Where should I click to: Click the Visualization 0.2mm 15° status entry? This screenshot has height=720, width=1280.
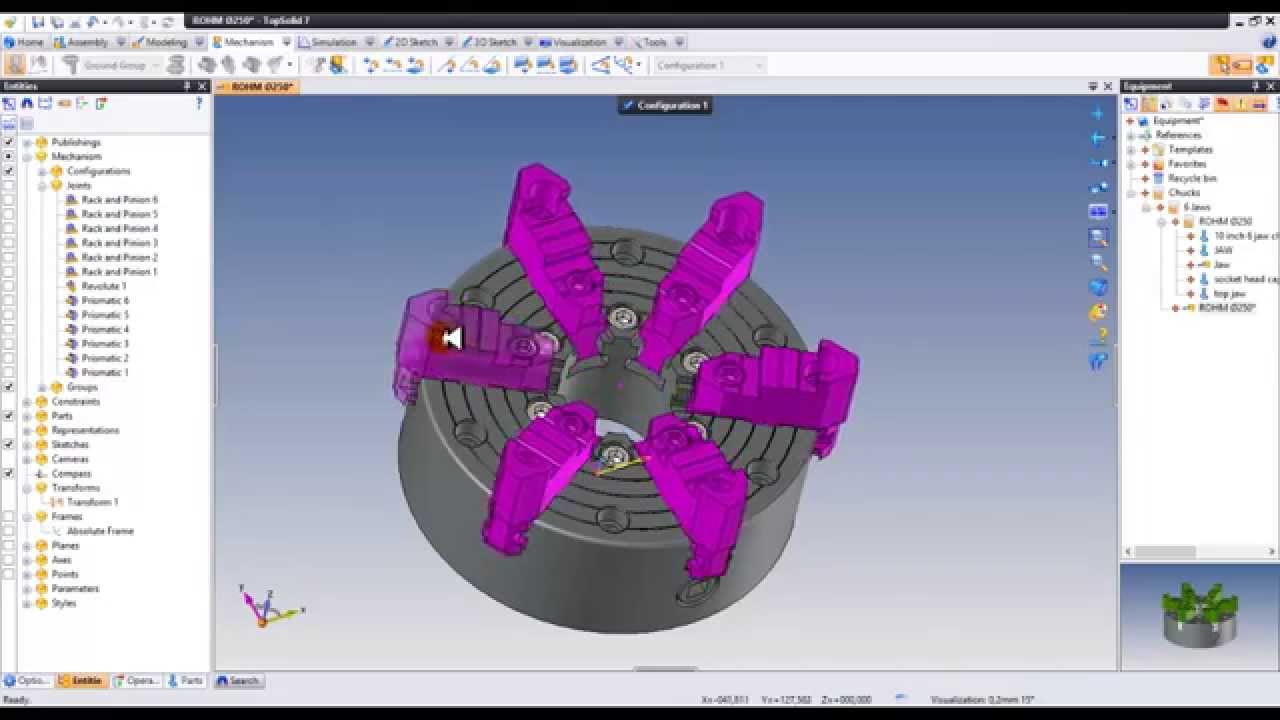983,700
